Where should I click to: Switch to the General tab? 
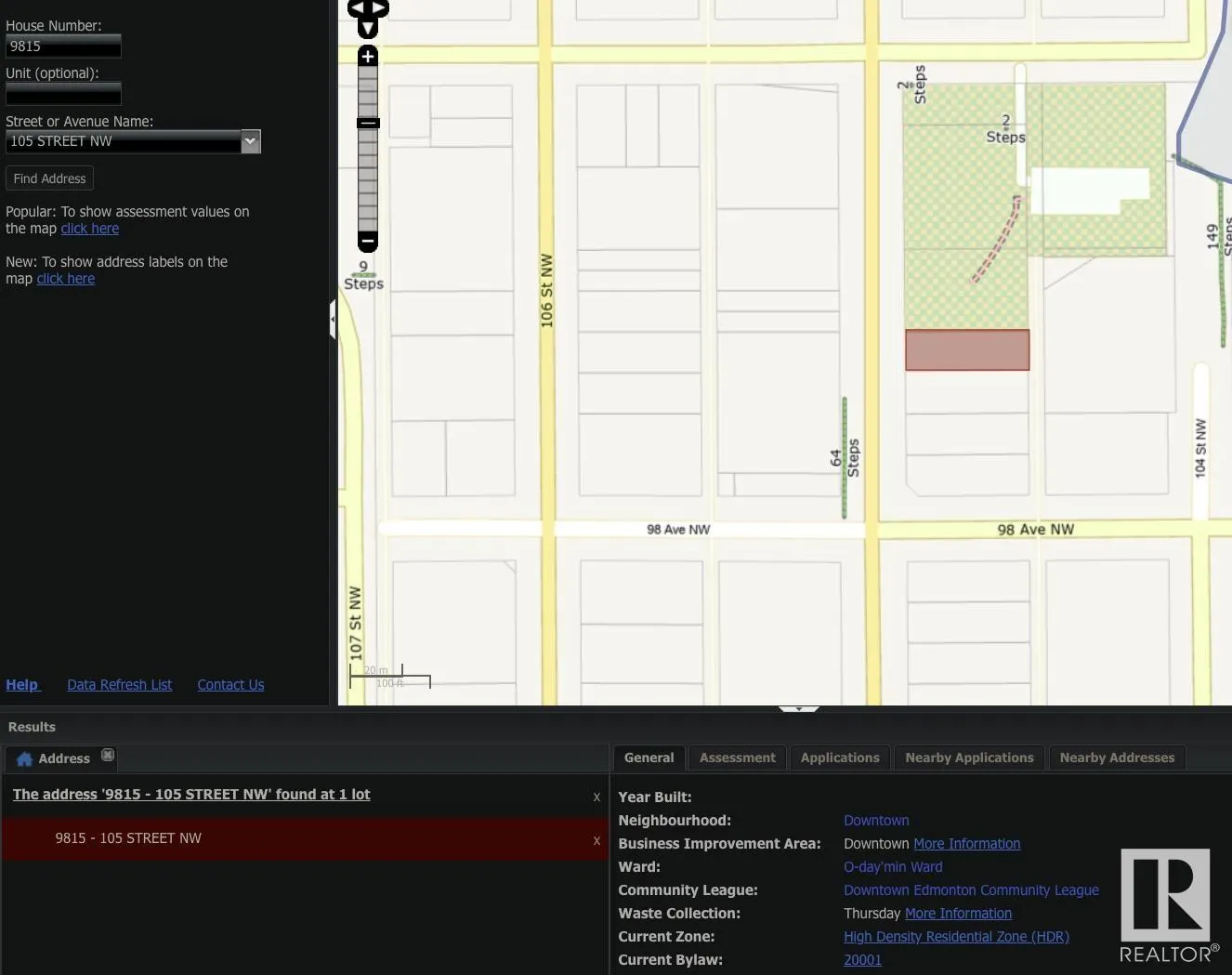[x=649, y=758]
